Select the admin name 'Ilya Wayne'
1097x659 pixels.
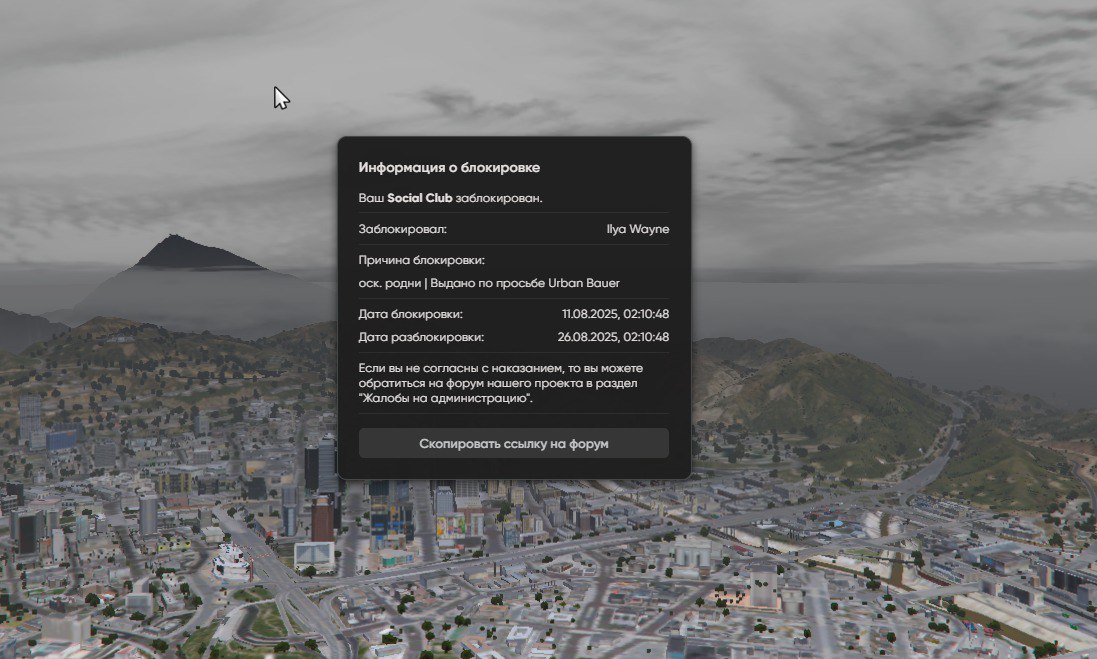637,229
